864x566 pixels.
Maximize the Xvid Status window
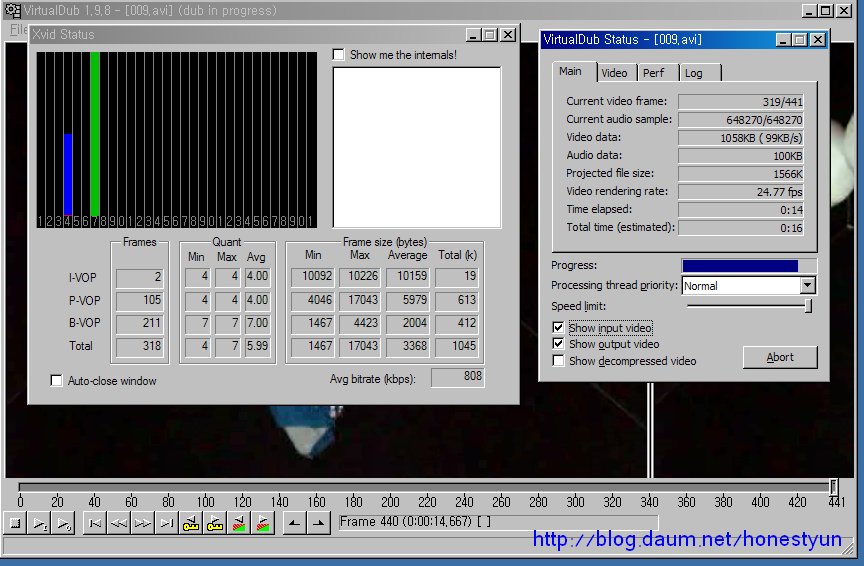point(490,35)
